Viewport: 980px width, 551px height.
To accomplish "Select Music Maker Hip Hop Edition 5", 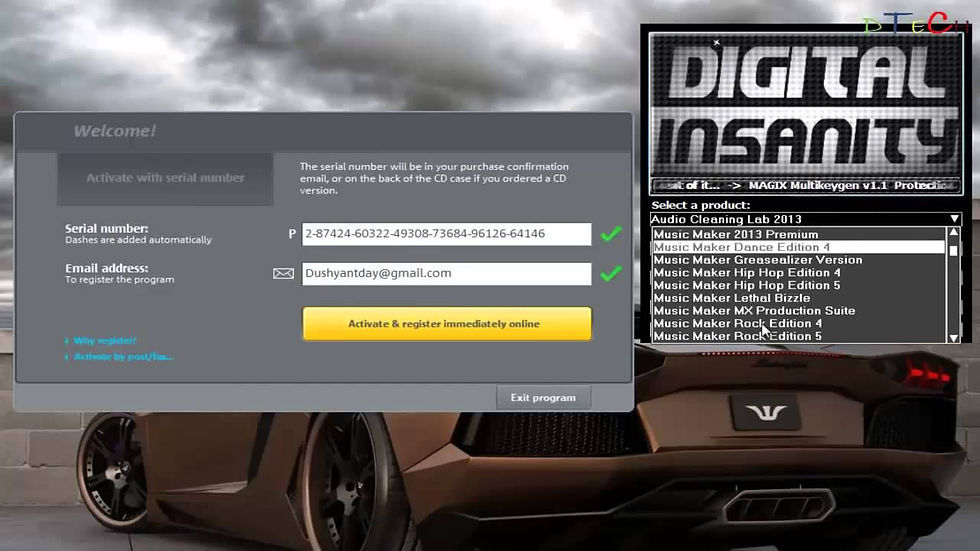I will pyautogui.click(x=798, y=285).
